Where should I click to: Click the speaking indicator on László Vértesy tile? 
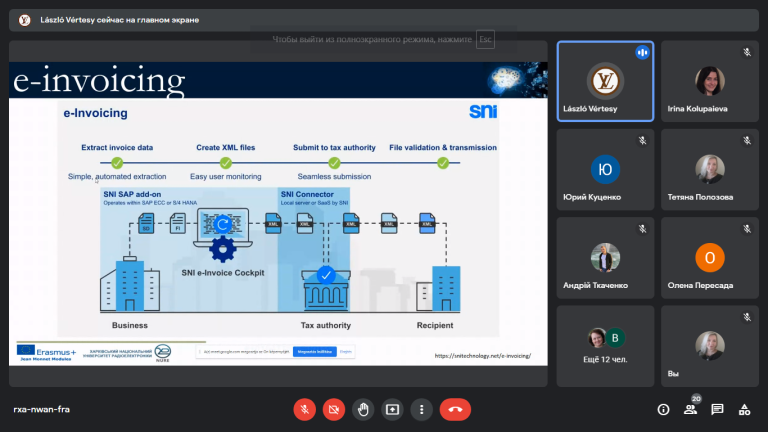[642, 52]
